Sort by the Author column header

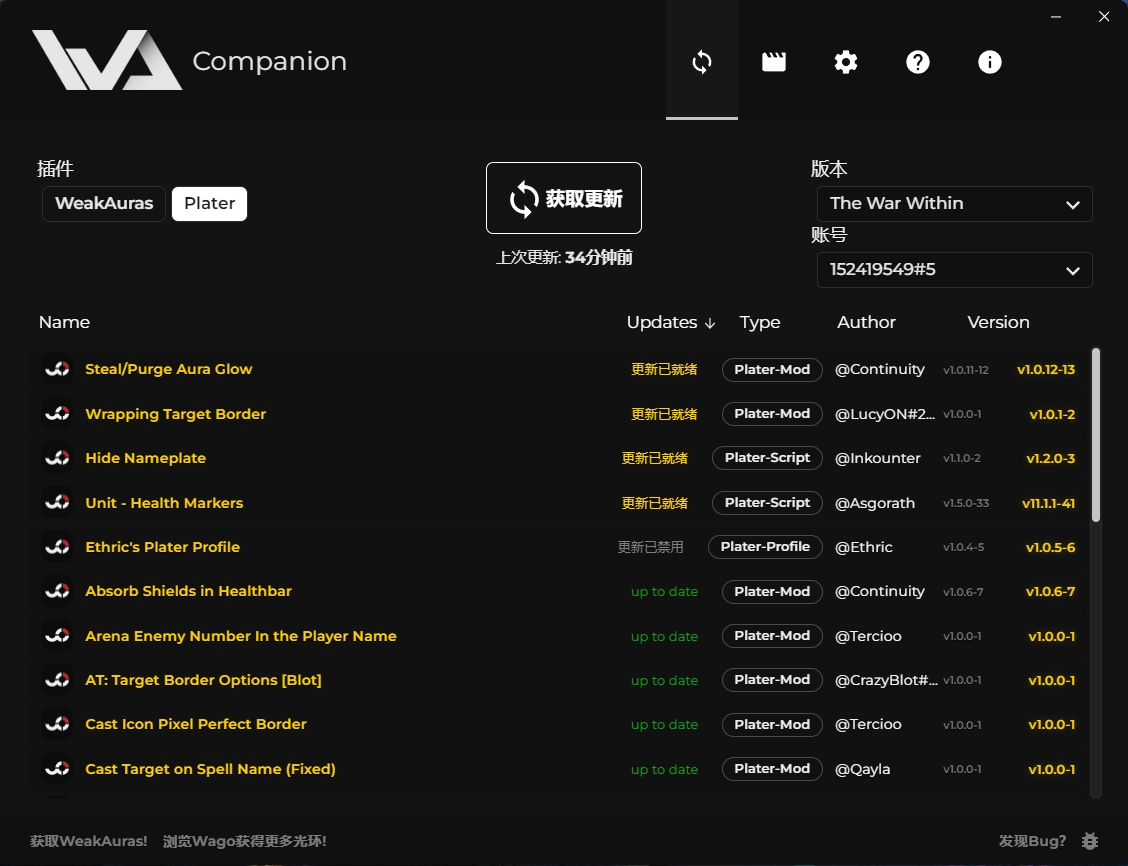[866, 322]
